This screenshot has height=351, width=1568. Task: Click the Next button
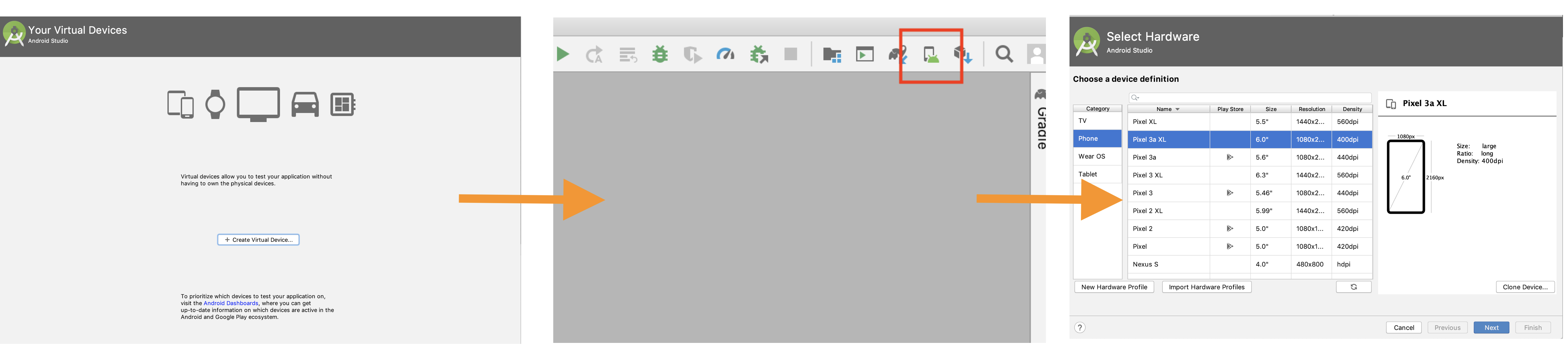click(1491, 327)
